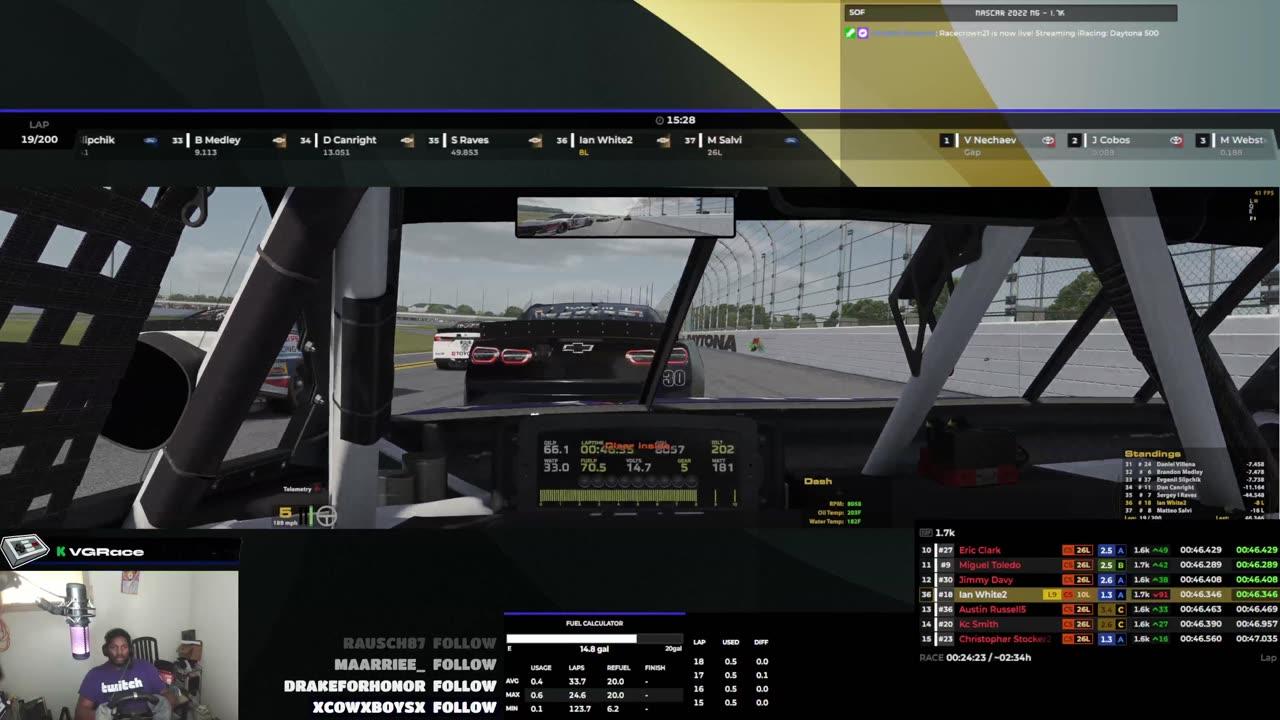Screen dimensions: 1280x720
Task: Click the fuel level bar in Fuel Calculator
Action: click(593, 638)
